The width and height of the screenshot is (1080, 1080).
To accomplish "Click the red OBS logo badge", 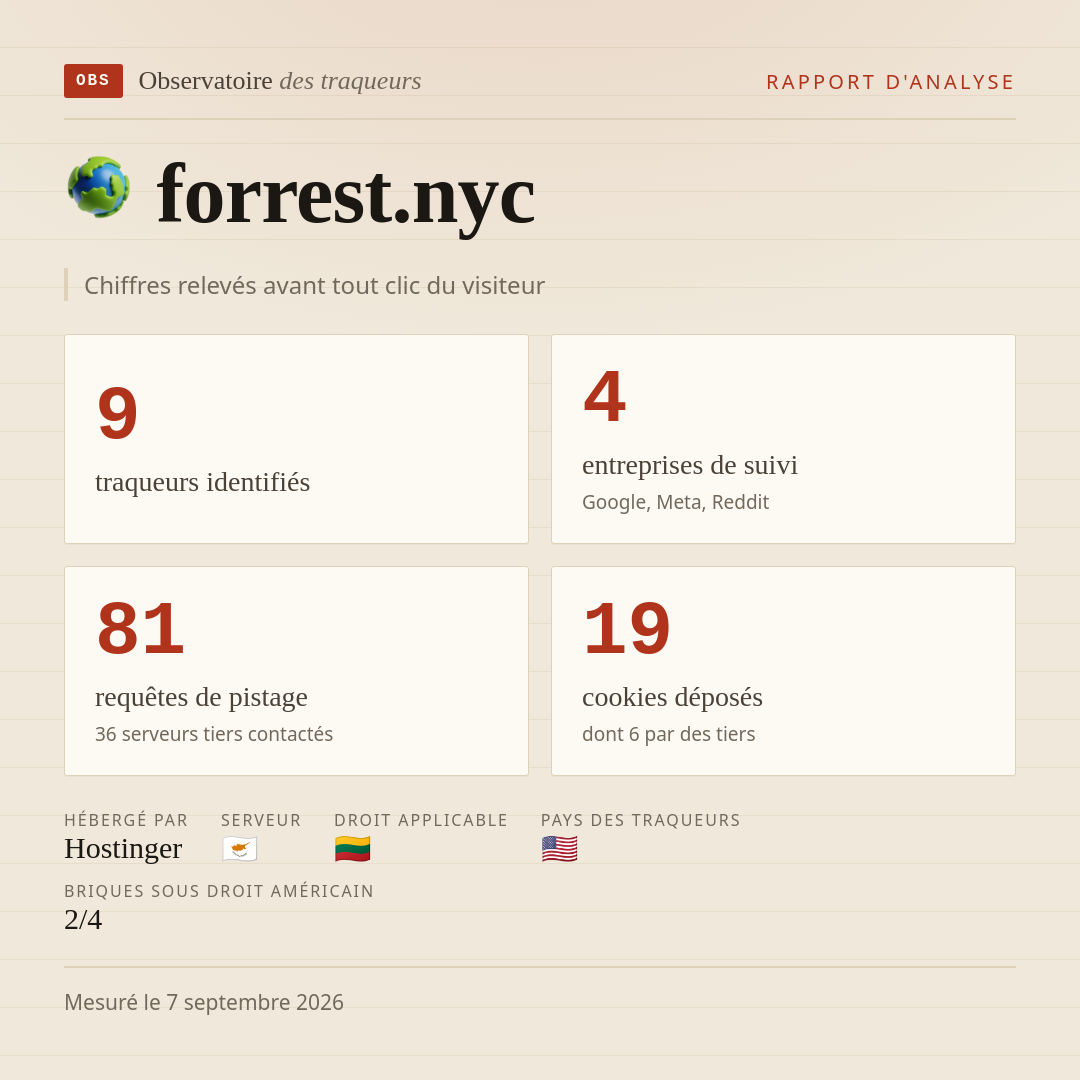I will tap(94, 81).
